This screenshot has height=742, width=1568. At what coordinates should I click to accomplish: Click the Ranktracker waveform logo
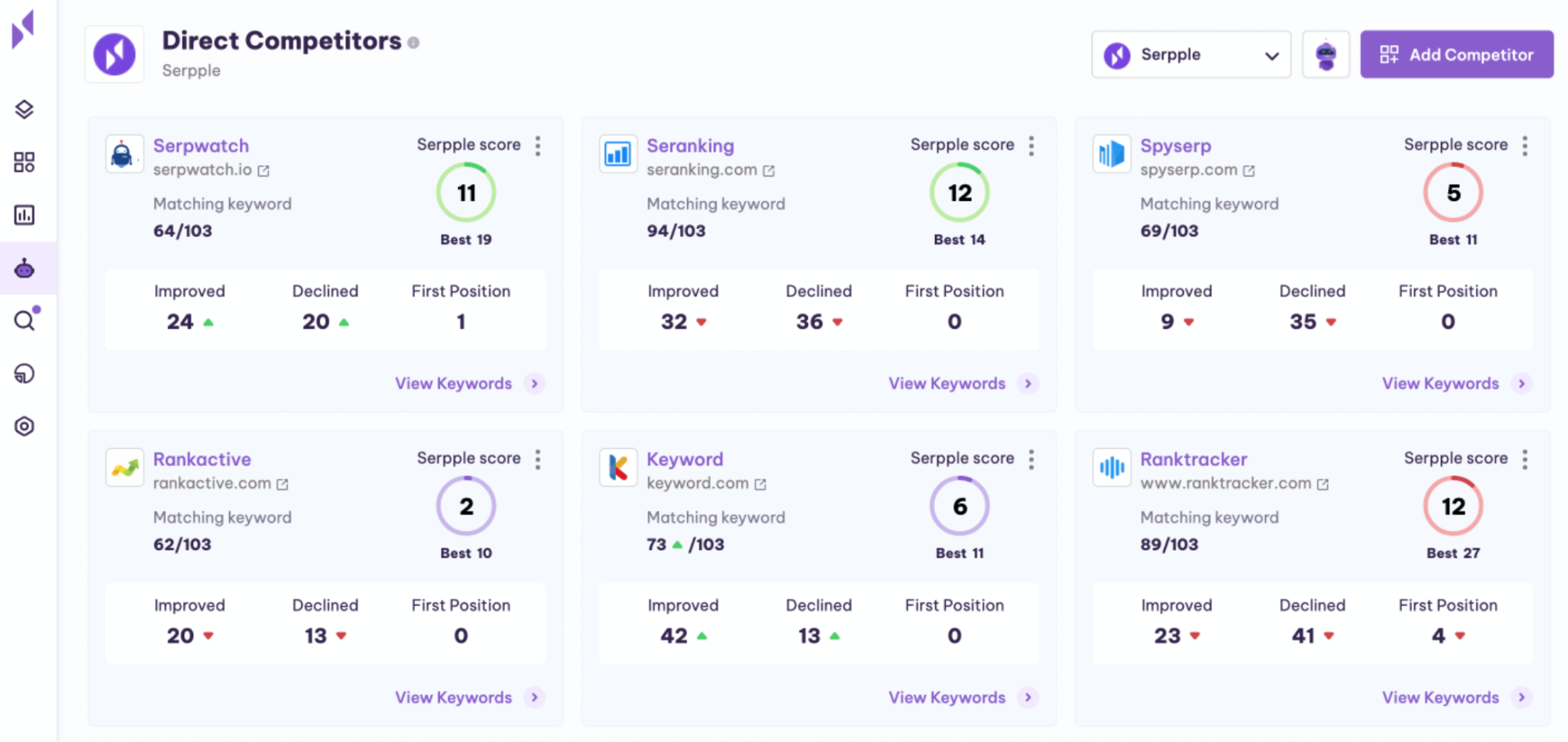pos(1111,467)
